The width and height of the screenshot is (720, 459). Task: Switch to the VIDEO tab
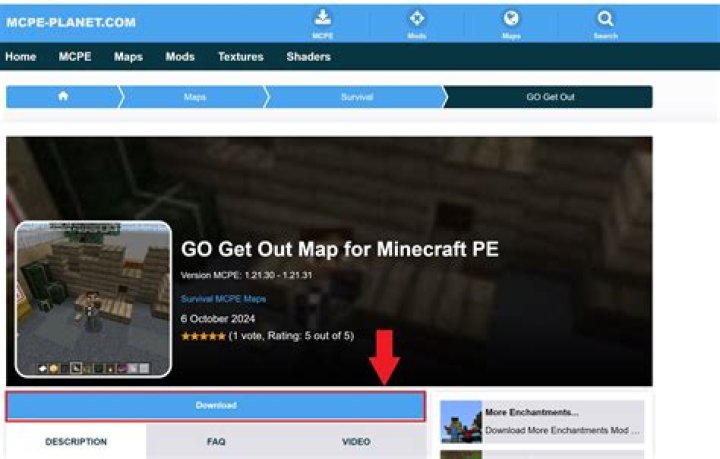[356, 442]
